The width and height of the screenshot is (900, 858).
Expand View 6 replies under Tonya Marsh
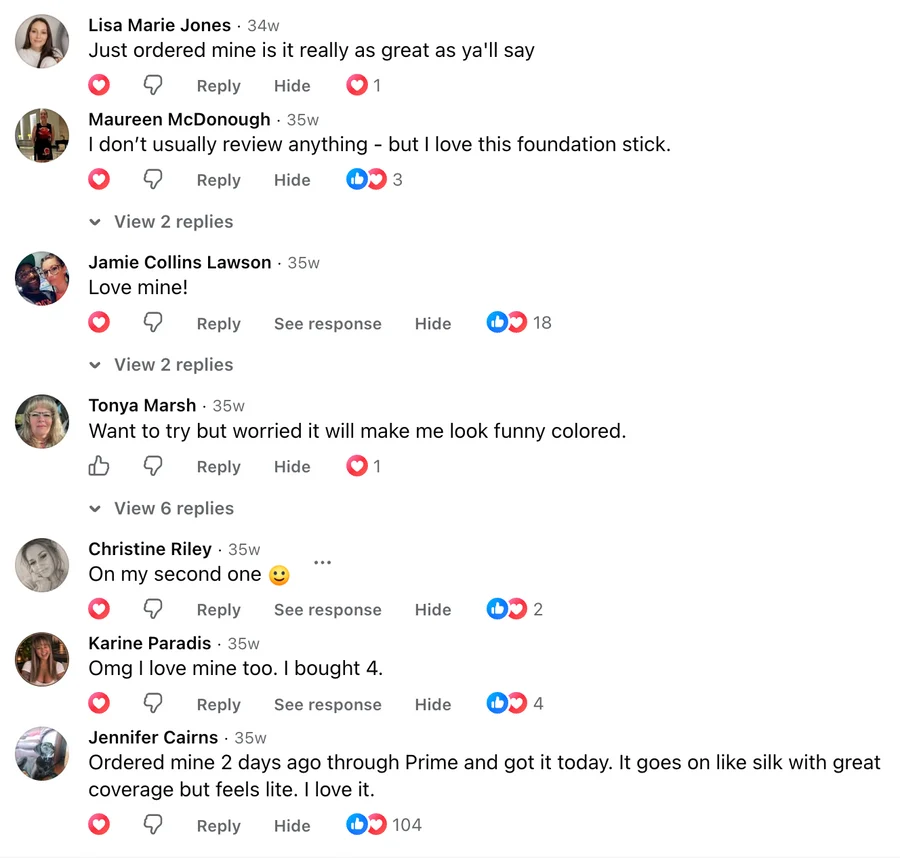(162, 508)
